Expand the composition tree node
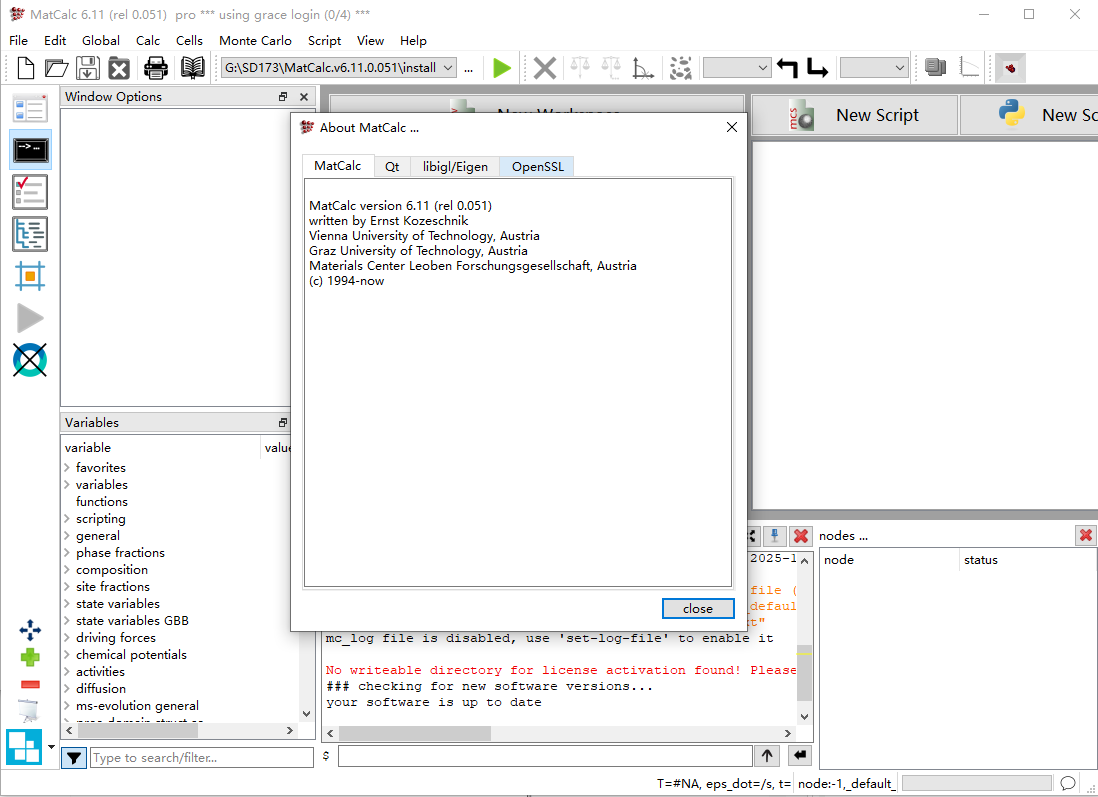The image size is (1098, 797). [67, 570]
